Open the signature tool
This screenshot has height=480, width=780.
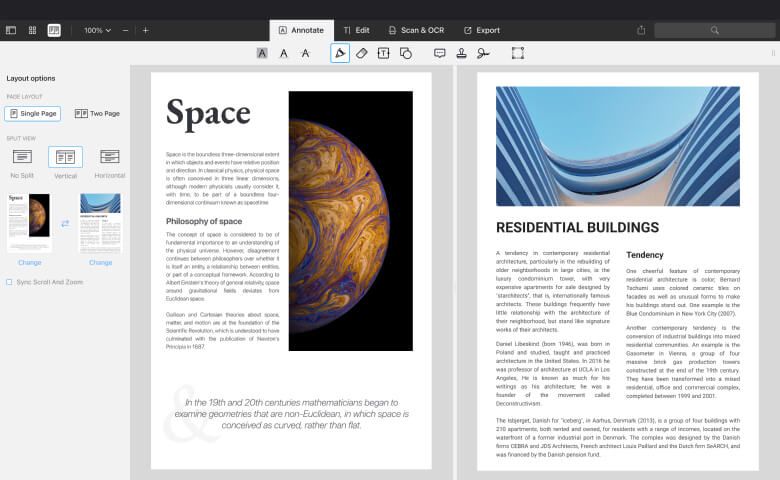(x=483, y=53)
